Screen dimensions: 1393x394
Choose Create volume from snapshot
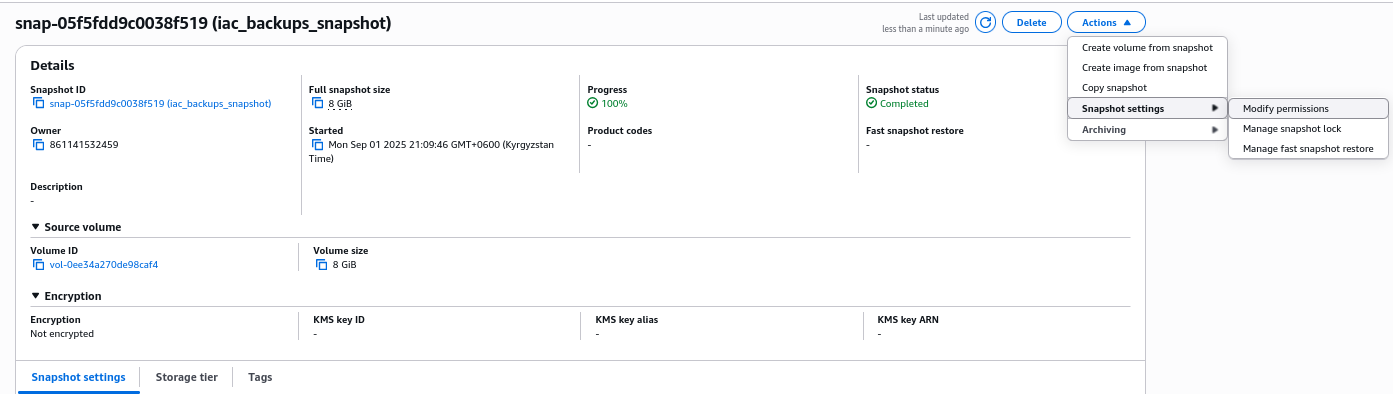tap(1147, 48)
